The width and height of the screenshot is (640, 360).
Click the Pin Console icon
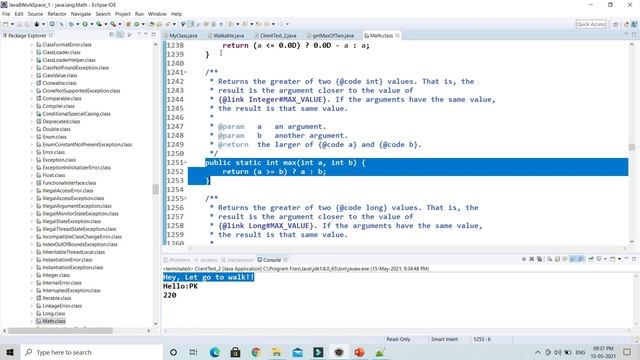(x=591, y=259)
